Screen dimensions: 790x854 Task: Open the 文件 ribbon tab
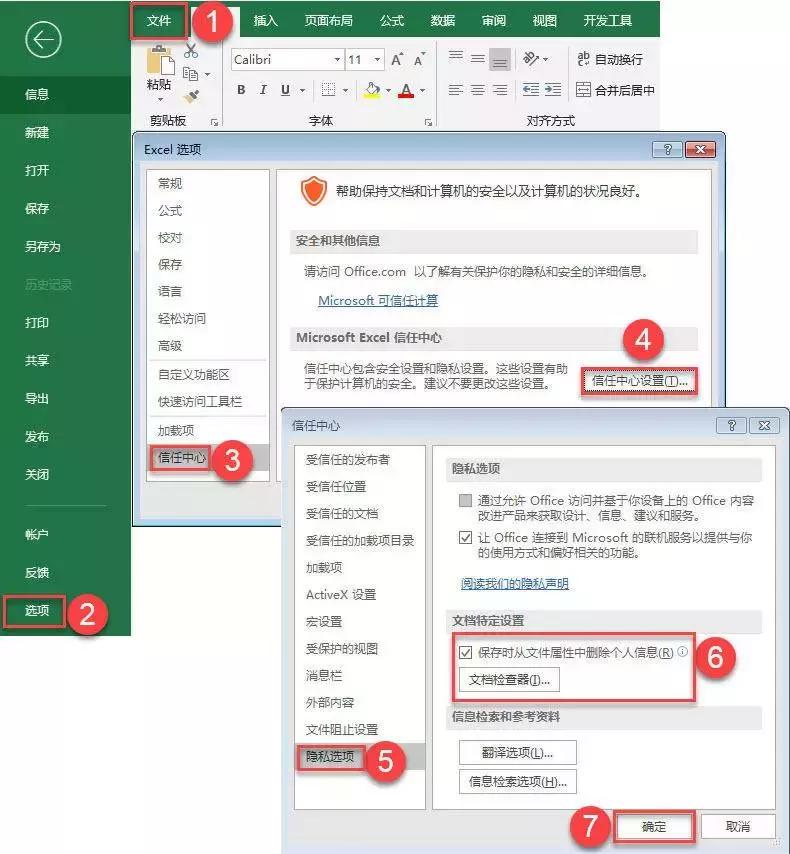(x=159, y=21)
